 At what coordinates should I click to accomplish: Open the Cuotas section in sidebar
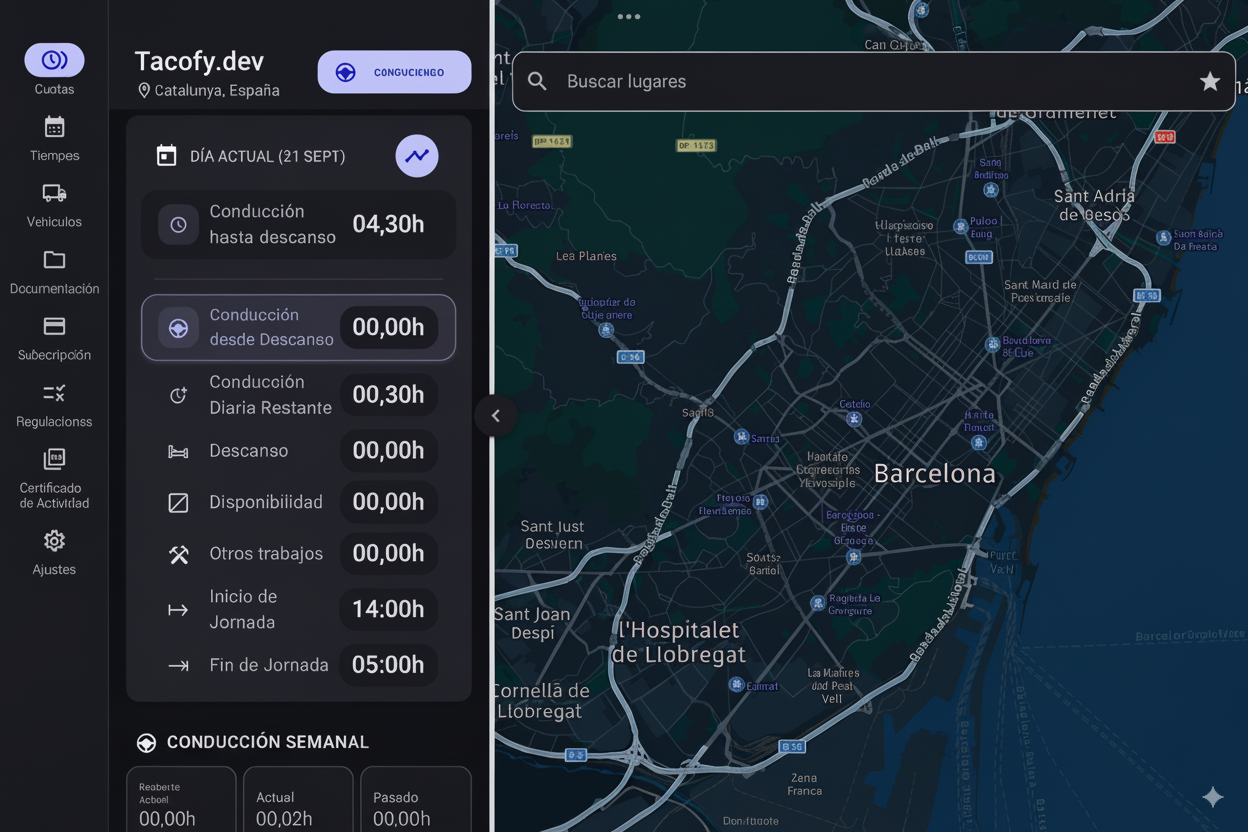(x=54, y=61)
